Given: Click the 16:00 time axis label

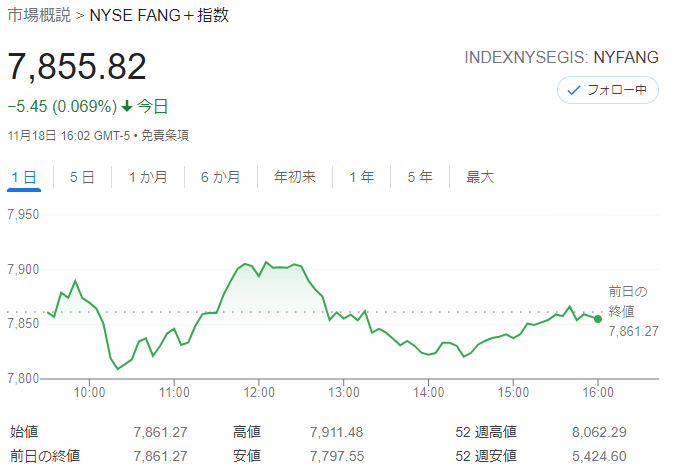Looking at the screenshot, I should [x=598, y=393].
